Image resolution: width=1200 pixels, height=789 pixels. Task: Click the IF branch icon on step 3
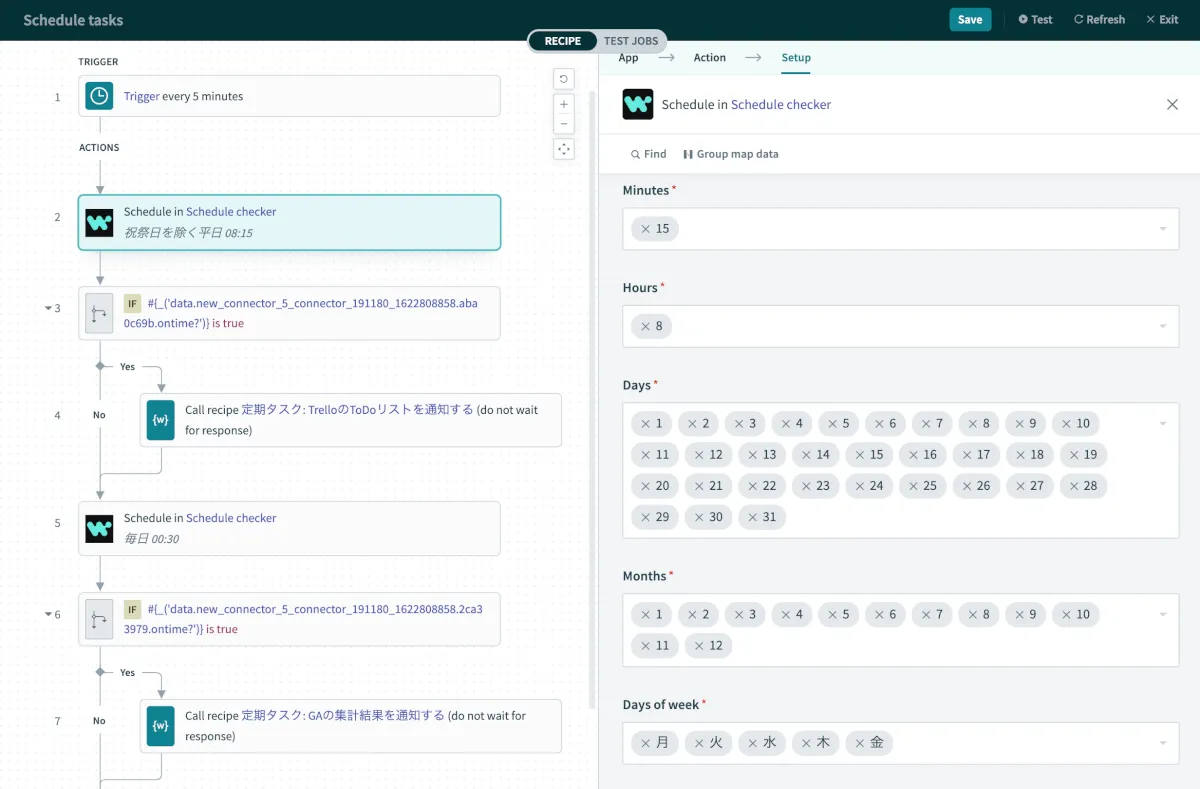99,314
